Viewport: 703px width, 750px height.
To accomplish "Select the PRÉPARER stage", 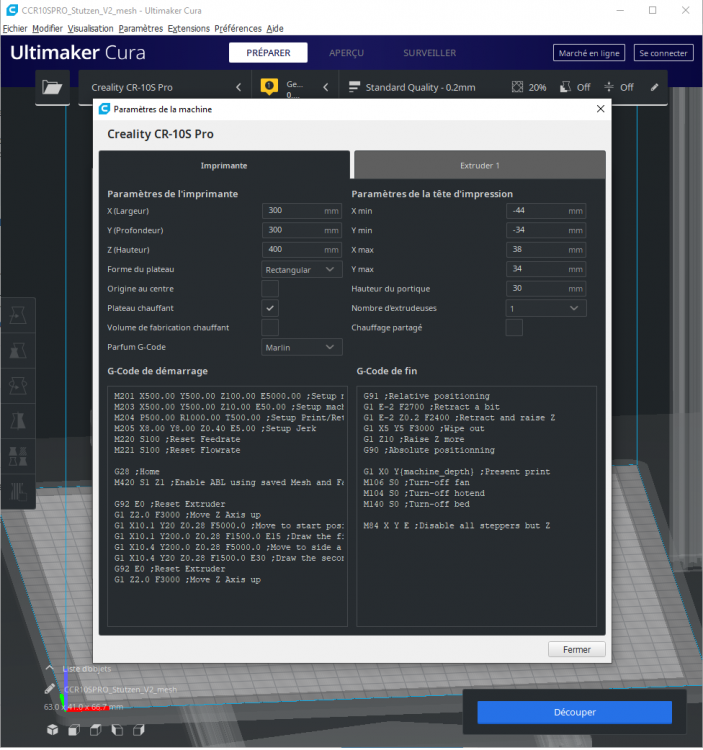I will click(268, 53).
